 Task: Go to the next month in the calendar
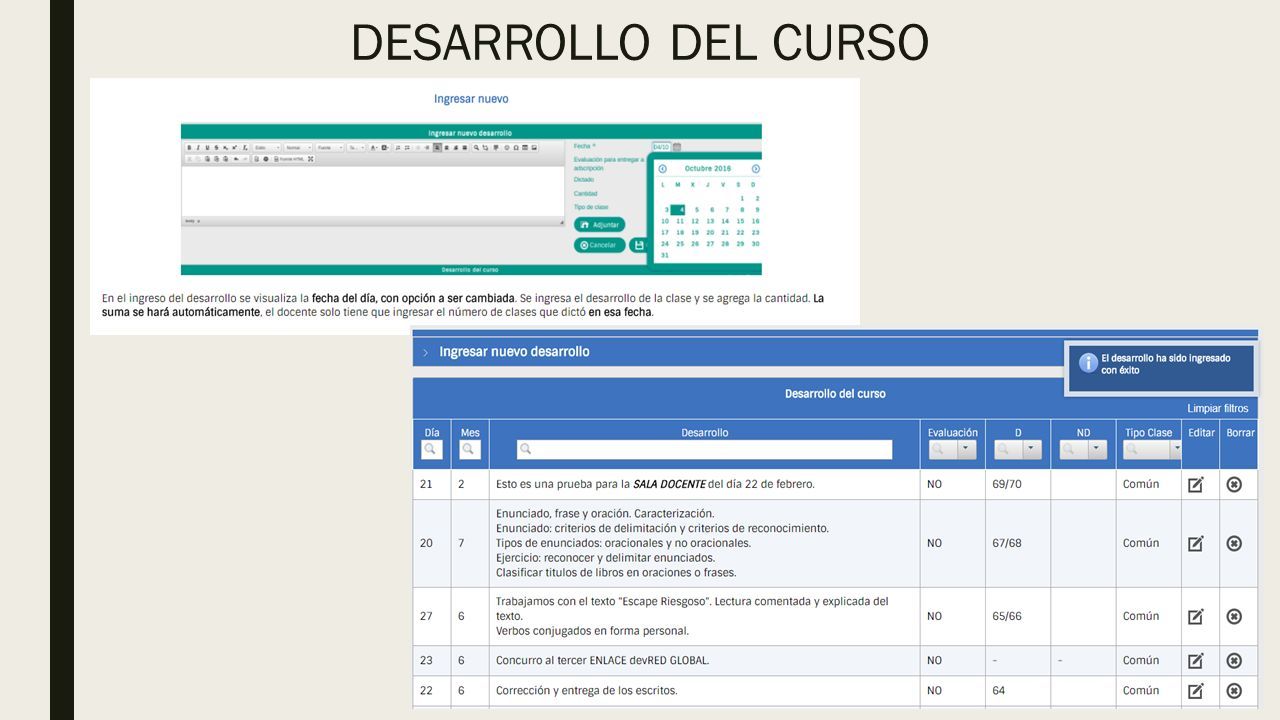(756, 168)
